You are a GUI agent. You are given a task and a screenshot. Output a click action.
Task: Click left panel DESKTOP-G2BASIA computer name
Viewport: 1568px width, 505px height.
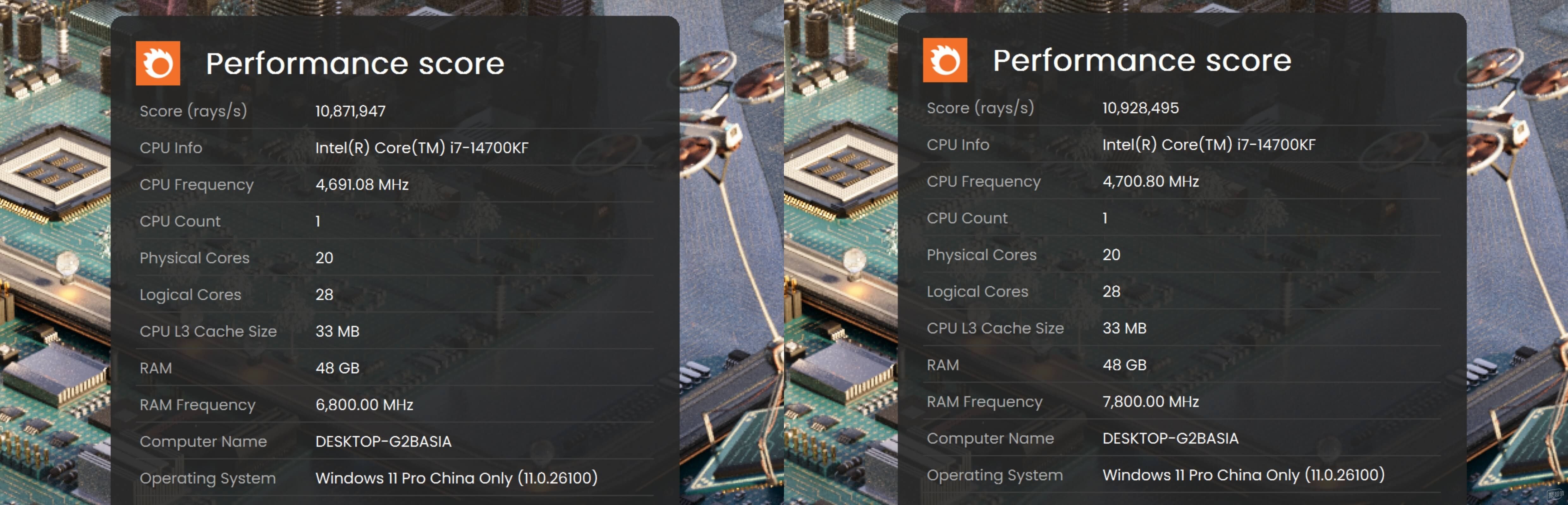coord(383,442)
